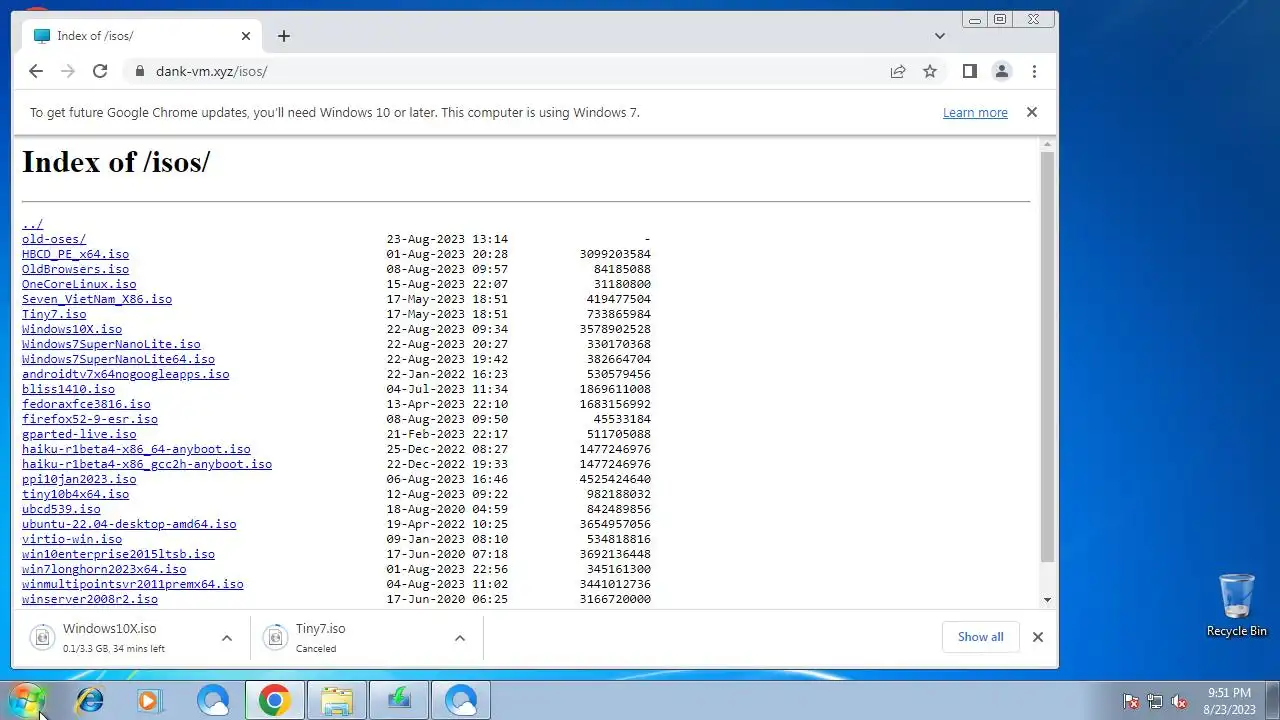Open the Chrome profile avatar
The image size is (1280, 720).
point(1001,71)
